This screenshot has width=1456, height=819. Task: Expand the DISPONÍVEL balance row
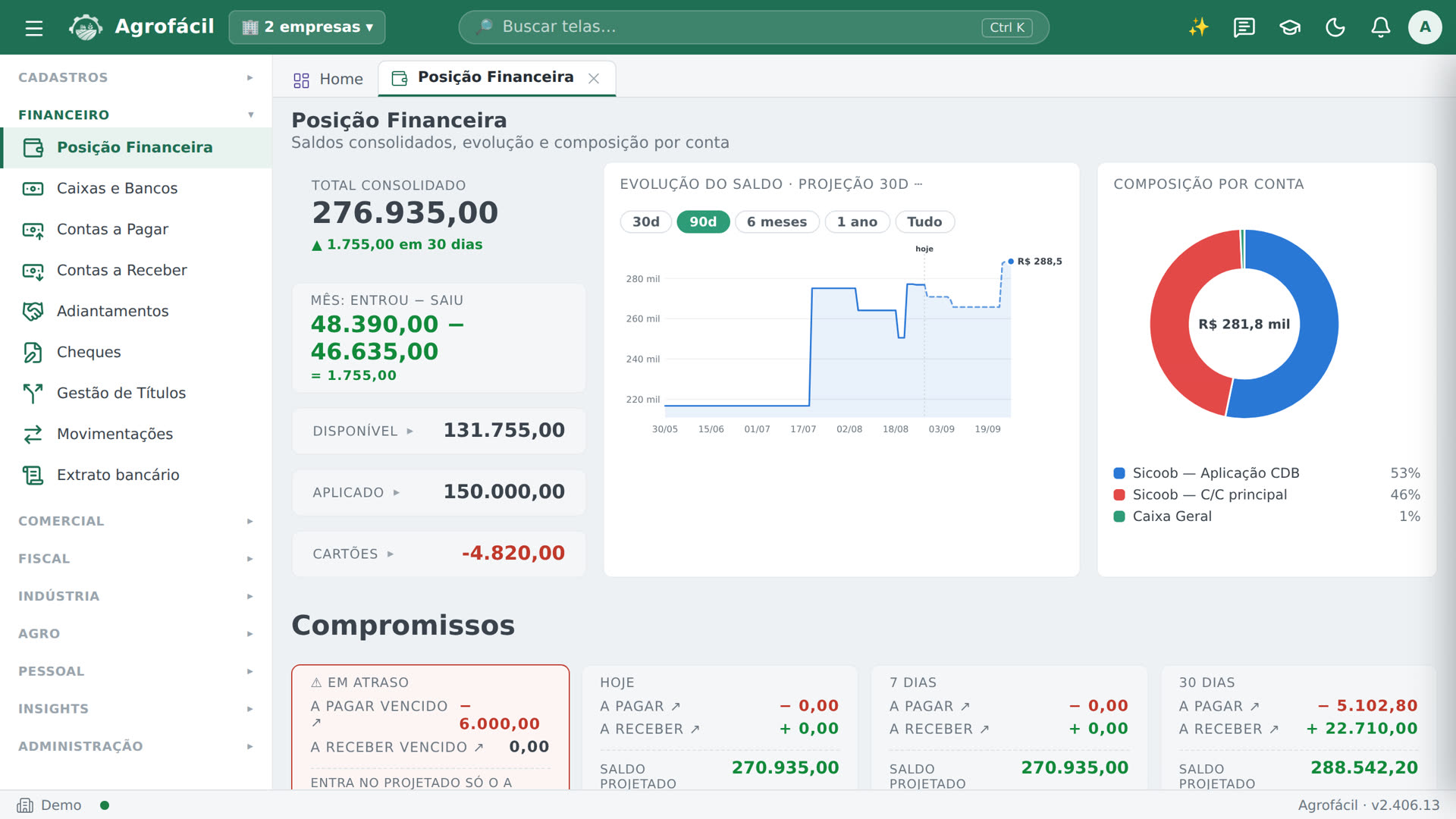tap(438, 431)
